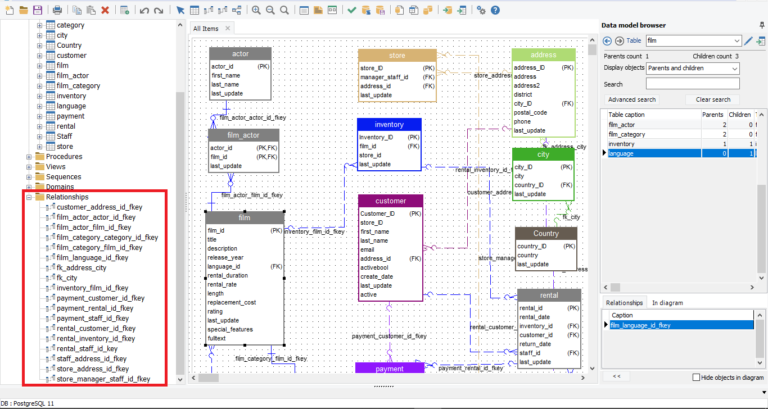Click the blue Help question mark icon
768x409 pixels.
[494, 9]
